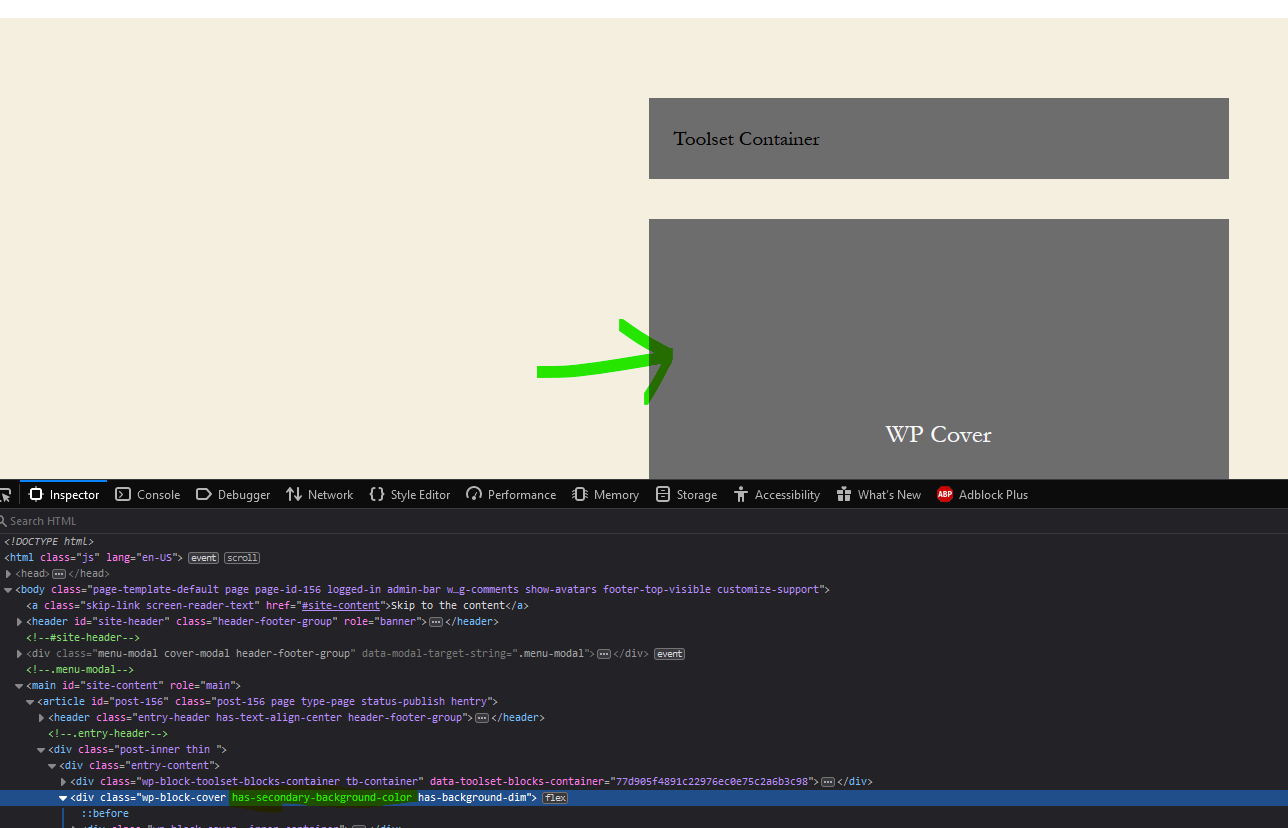Click the event badge on menu-modal div
1288x828 pixels.
[x=670, y=654]
